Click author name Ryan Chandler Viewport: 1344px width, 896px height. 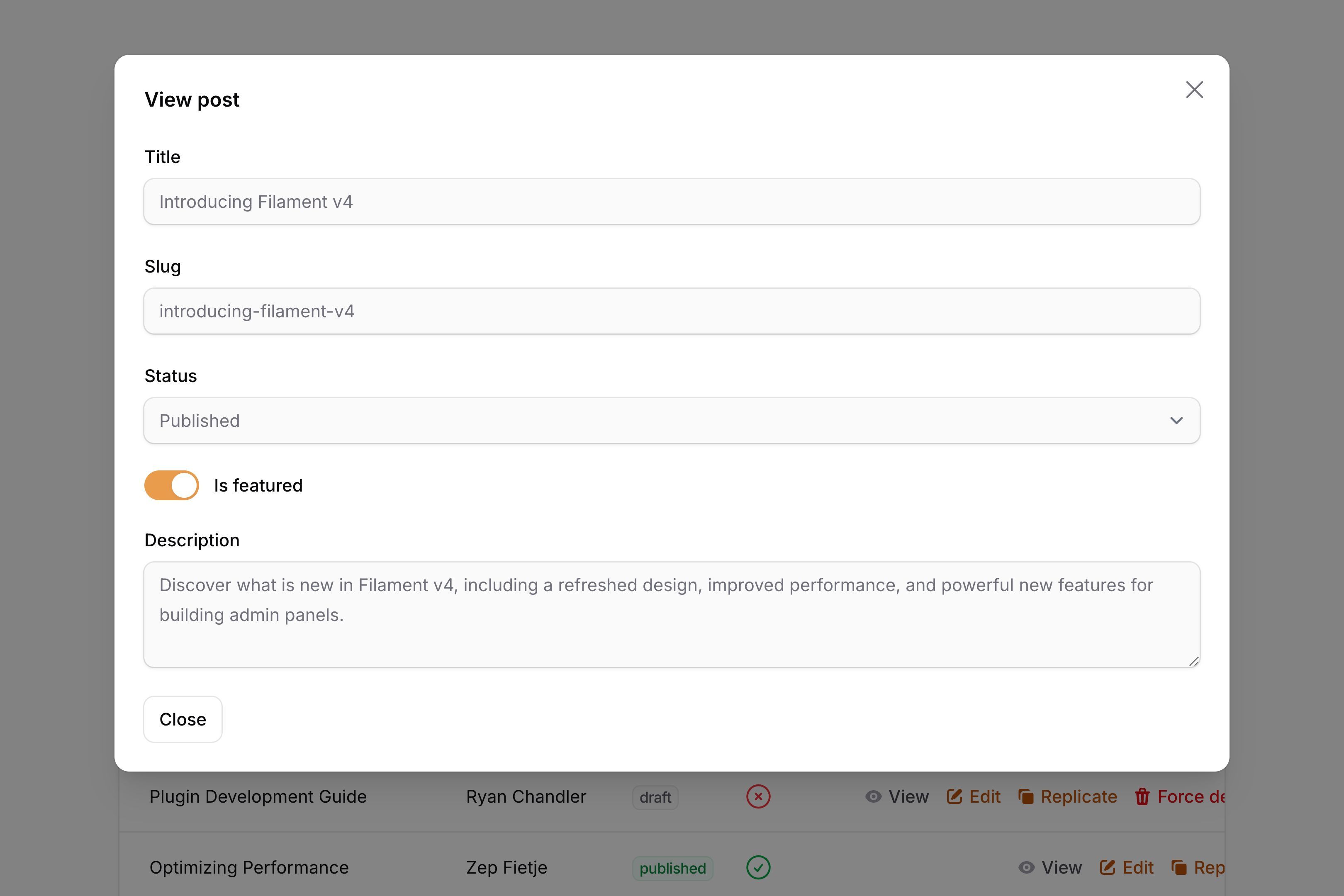(x=526, y=796)
